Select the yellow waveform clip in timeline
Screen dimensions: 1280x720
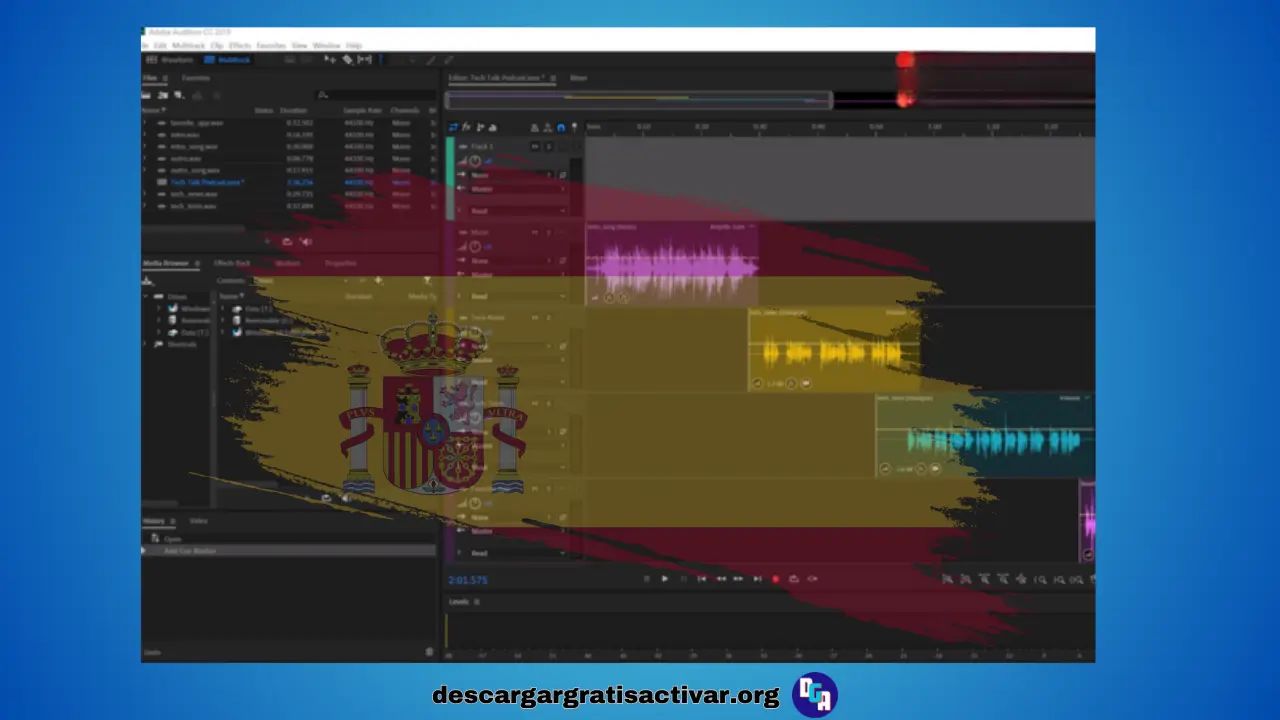pos(834,349)
